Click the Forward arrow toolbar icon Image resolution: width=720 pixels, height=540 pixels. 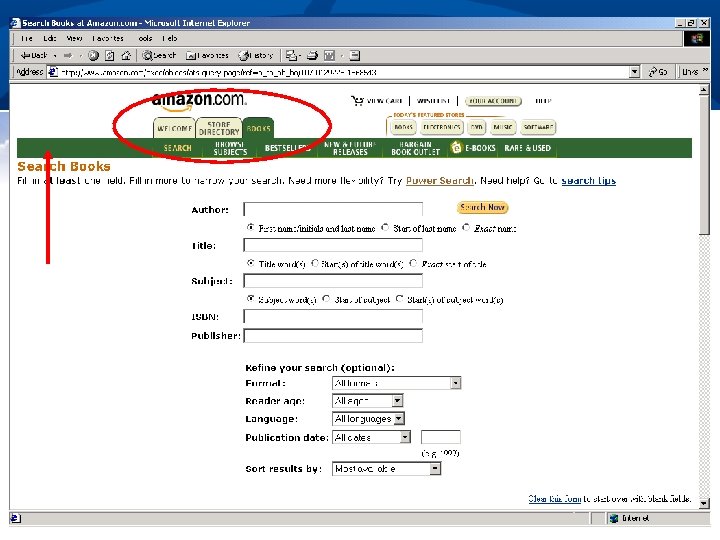pos(68,56)
